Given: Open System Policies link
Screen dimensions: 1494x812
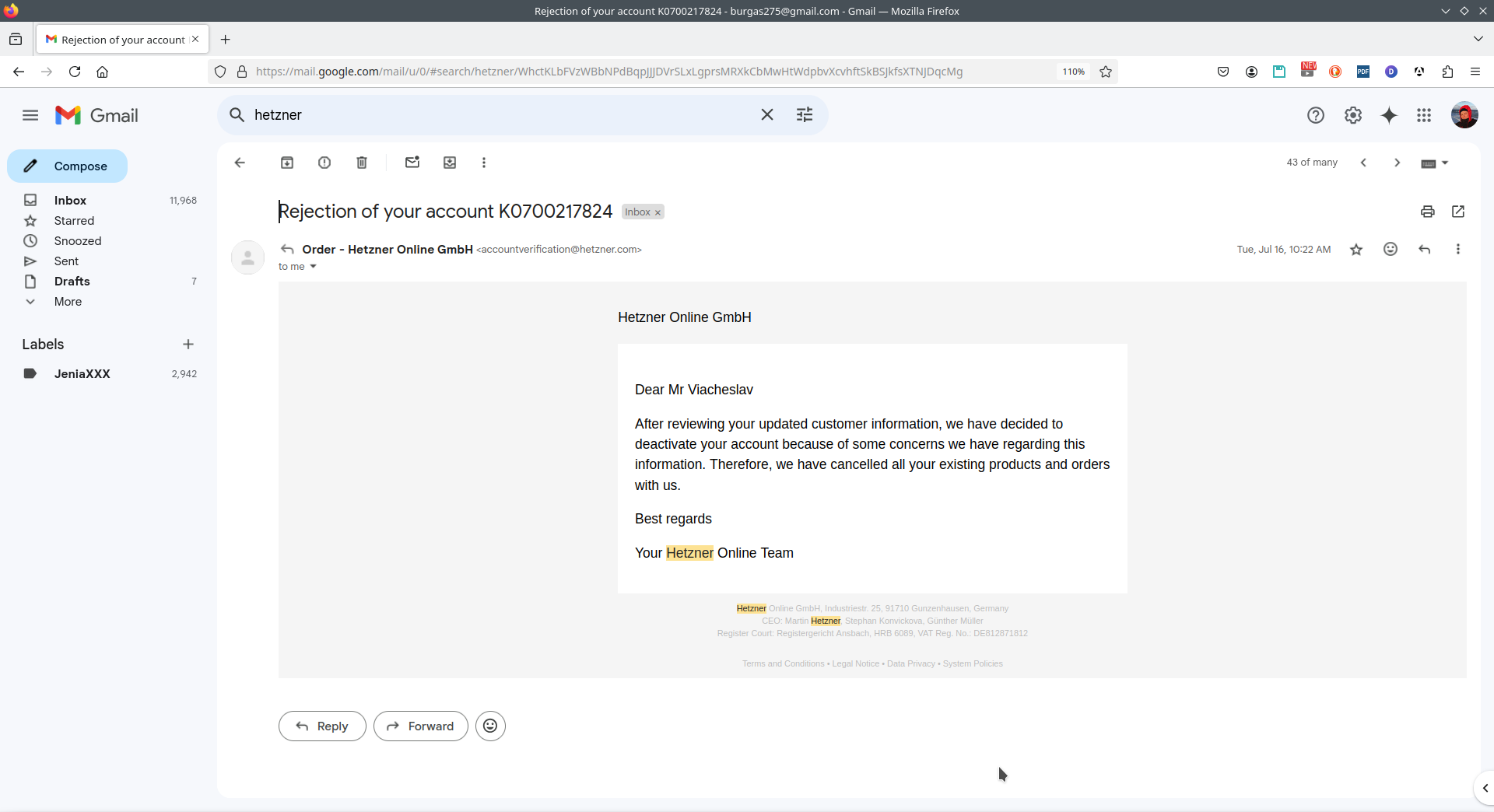Looking at the screenshot, I should pos(973,663).
